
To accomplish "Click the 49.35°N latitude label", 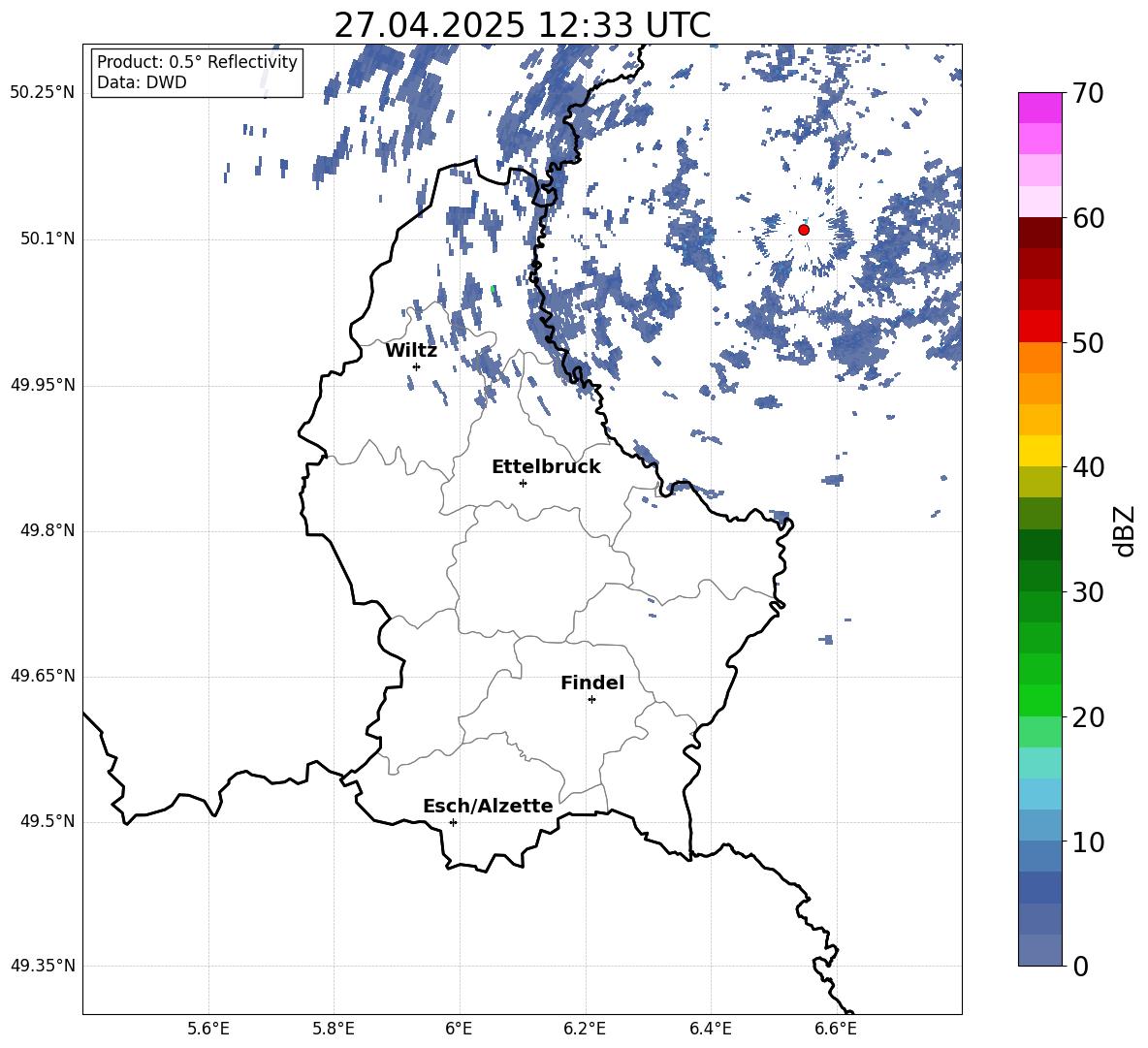I will click(x=43, y=966).
